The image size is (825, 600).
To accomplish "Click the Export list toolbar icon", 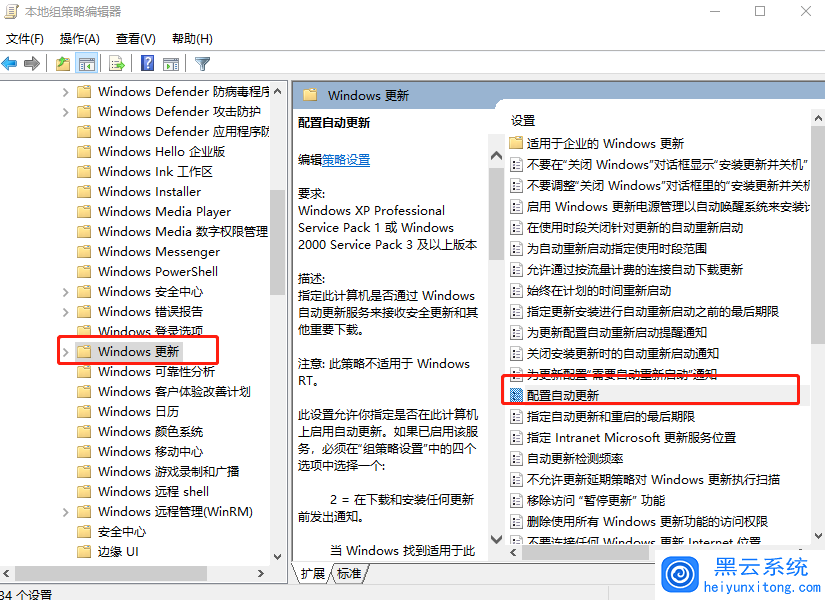I will 116,64.
